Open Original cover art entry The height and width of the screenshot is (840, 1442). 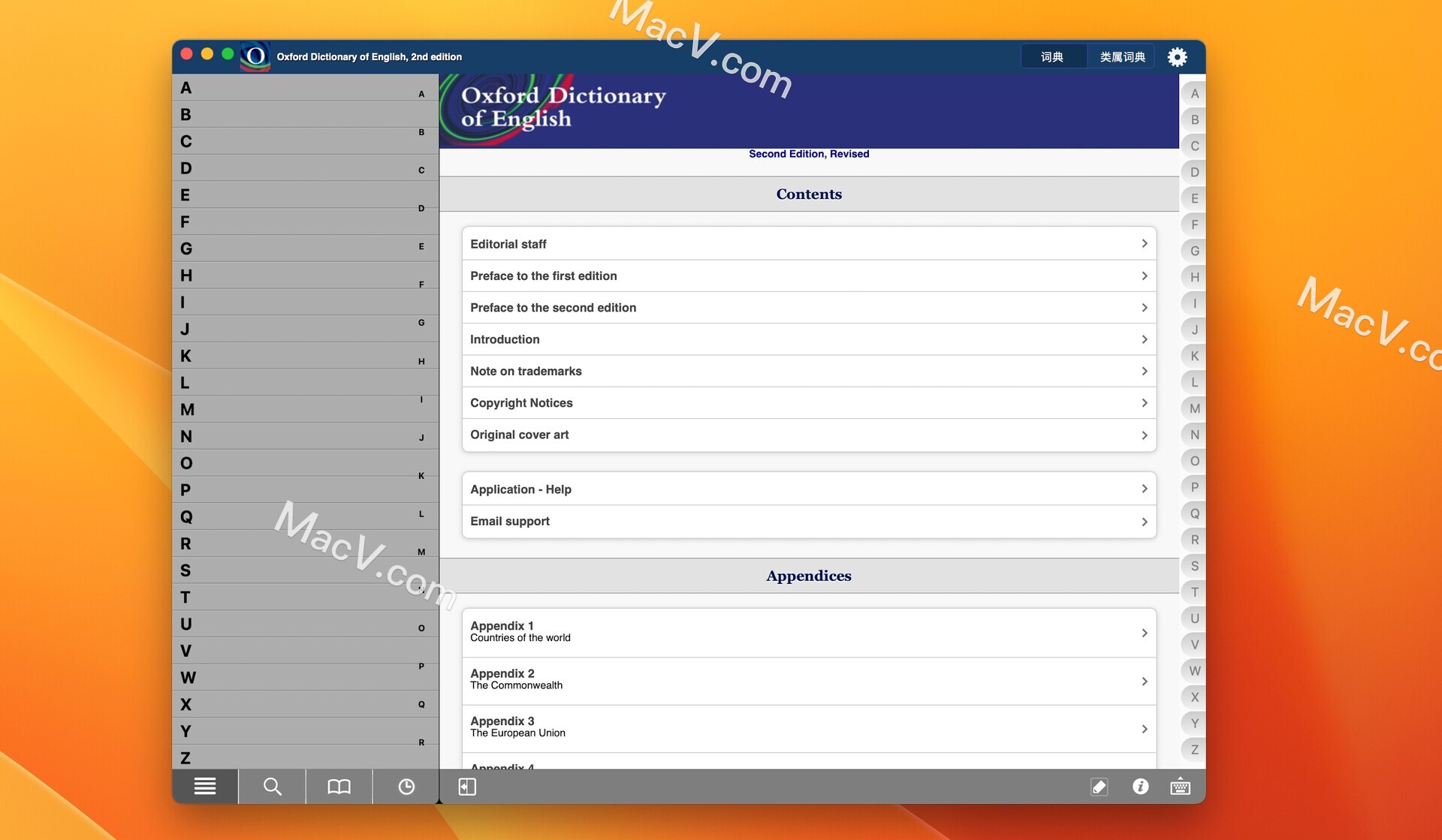pyautogui.click(x=809, y=435)
